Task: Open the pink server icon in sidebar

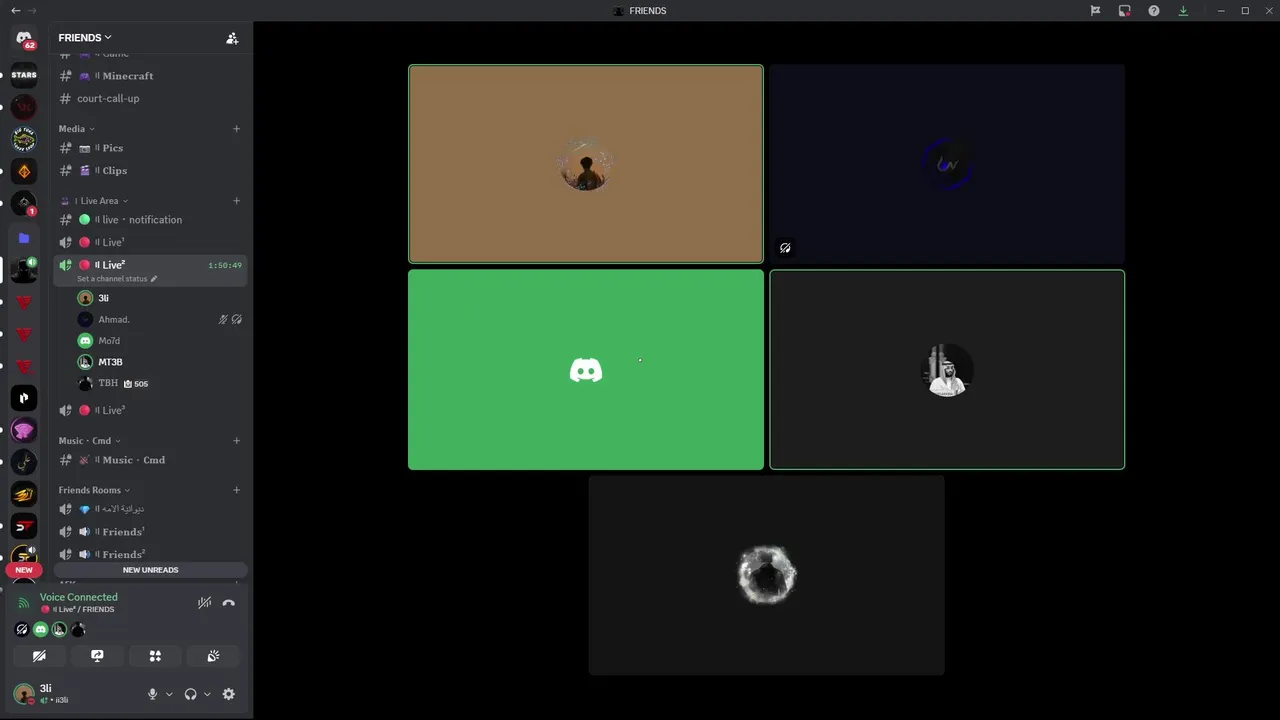Action: (24, 430)
